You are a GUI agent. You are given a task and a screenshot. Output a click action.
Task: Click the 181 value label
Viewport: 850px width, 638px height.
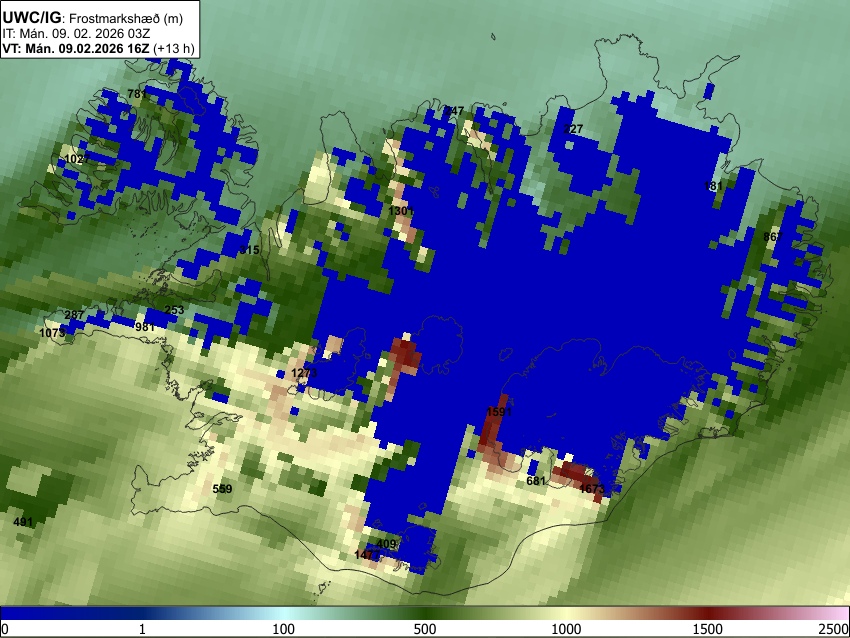[x=713, y=186]
